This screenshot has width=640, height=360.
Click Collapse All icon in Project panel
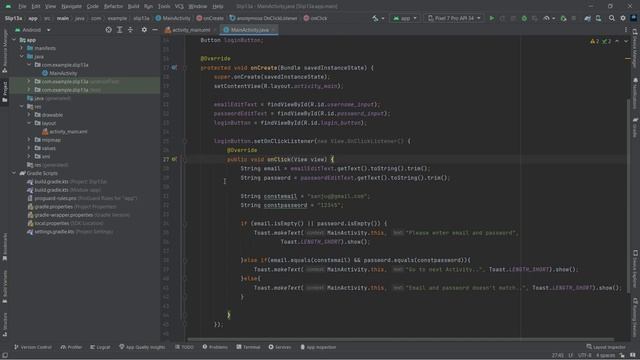click(130, 30)
